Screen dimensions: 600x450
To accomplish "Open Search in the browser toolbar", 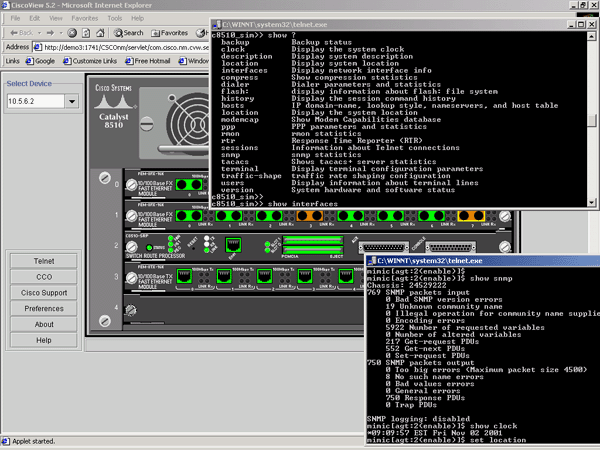I will coord(129,33).
